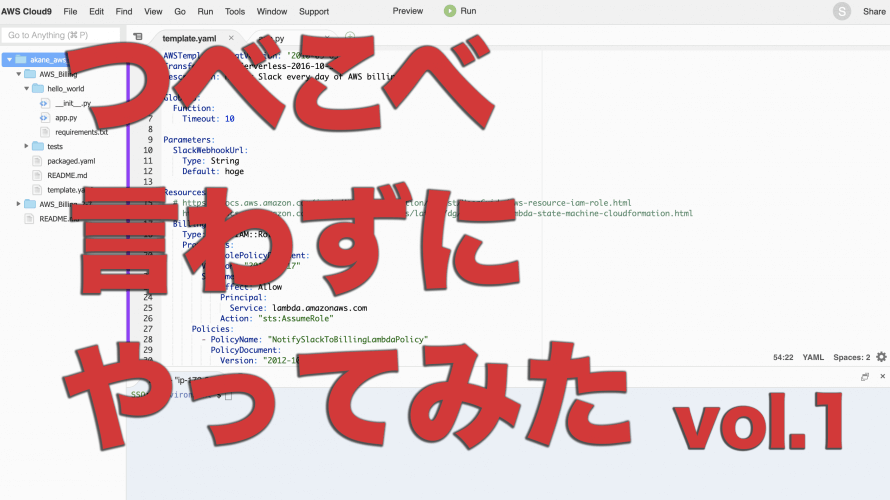Screen dimensions: 890x500
Task: Open editor settings gear icon
Action: [881, 357]
